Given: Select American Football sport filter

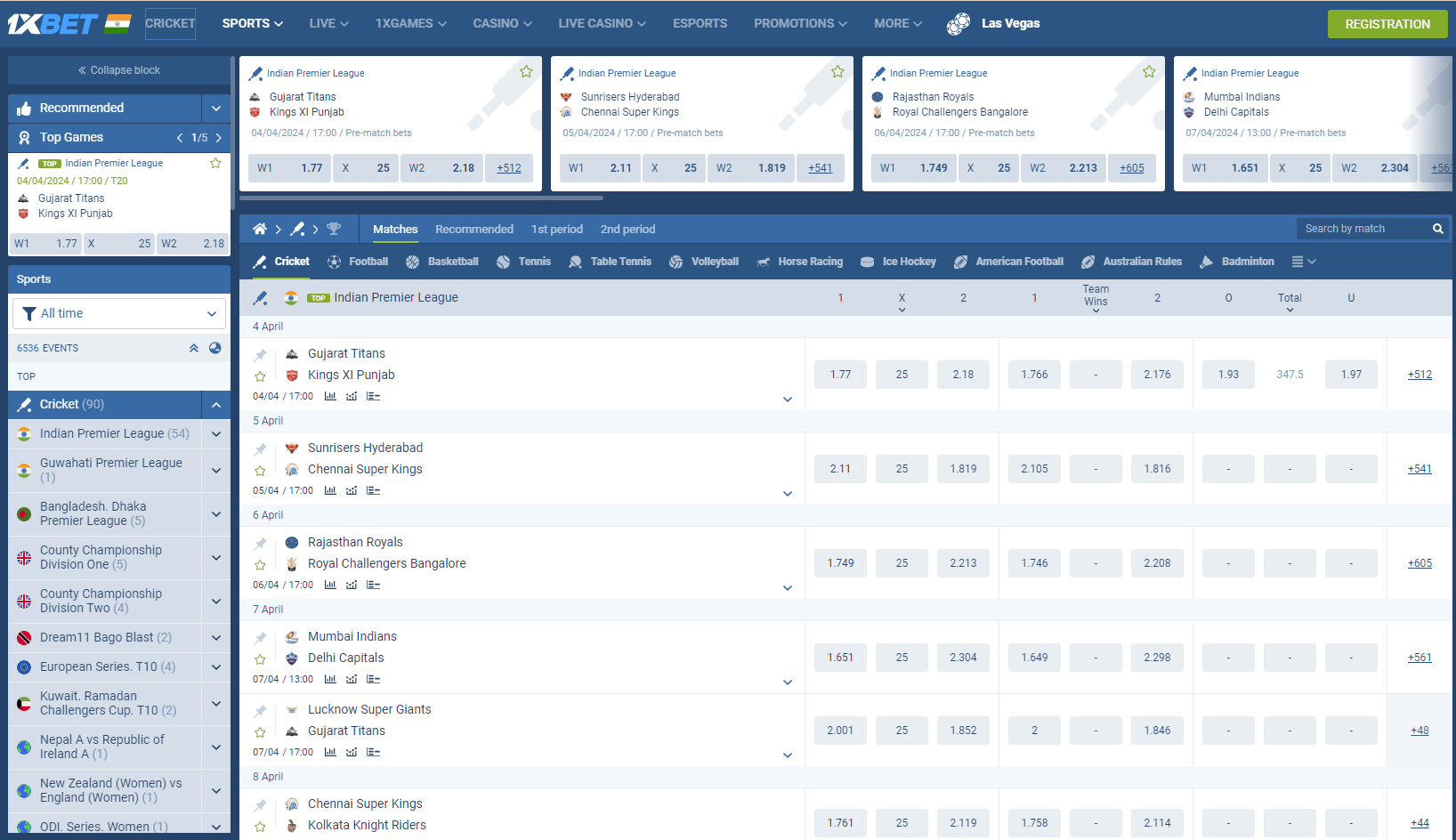Looking at the screenshot, I should pyautogui.click(x=1008, y=262).
